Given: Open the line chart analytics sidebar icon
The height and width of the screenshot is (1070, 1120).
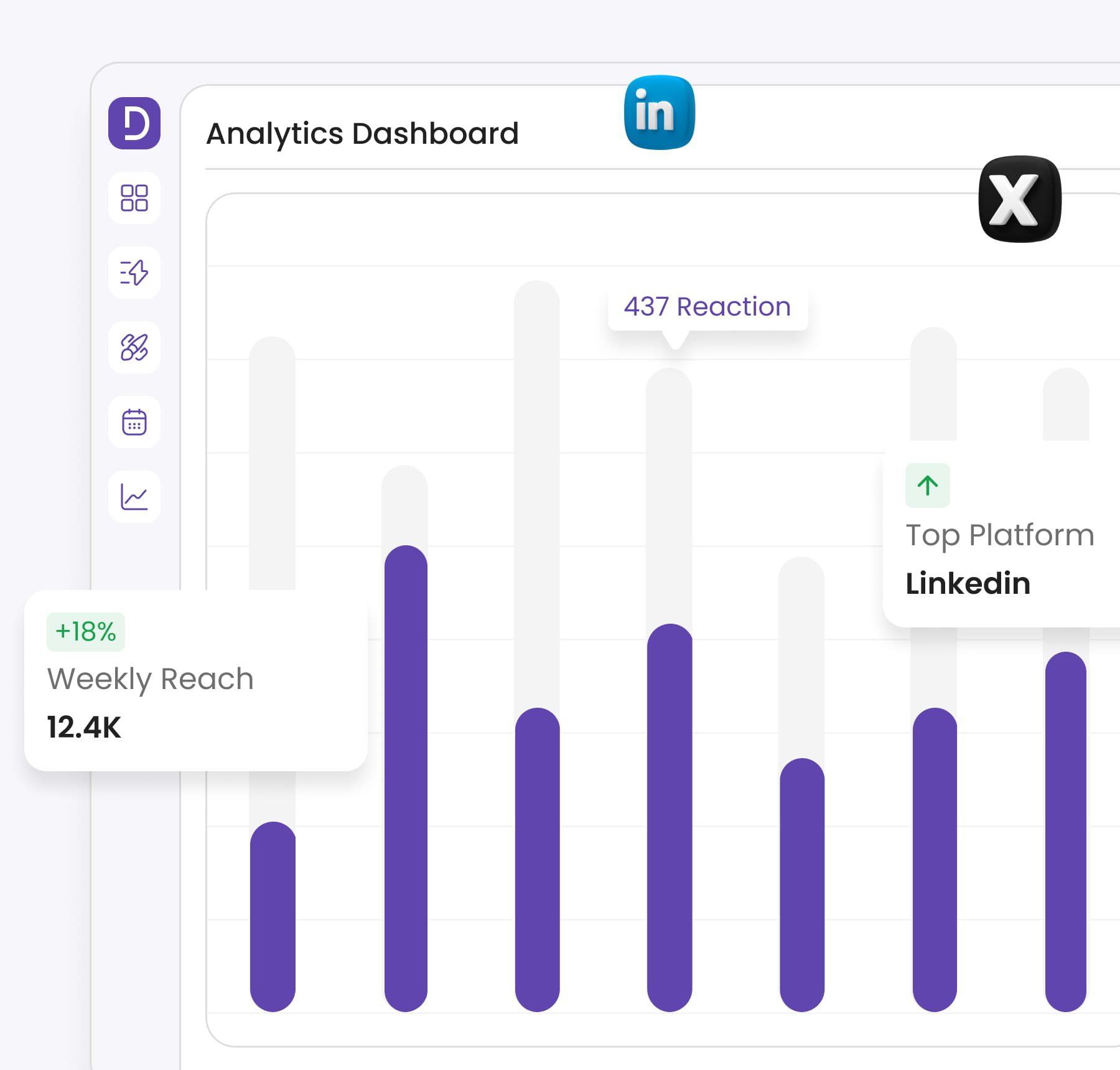Looking at the screenshot, I should [x=134, y=497].
